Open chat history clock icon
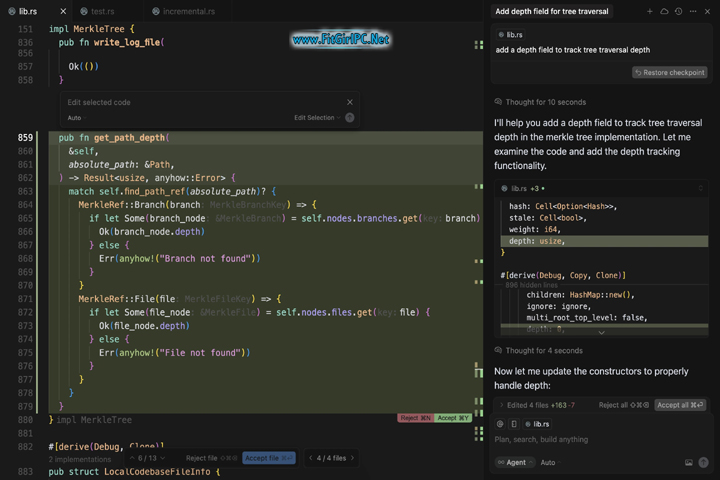The width and height of the screenshot is (720, 480). (678, 11)
